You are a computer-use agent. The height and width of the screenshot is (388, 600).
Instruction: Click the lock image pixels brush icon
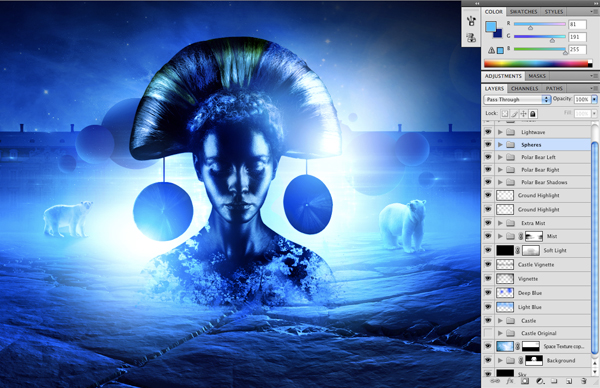(514, 114)
